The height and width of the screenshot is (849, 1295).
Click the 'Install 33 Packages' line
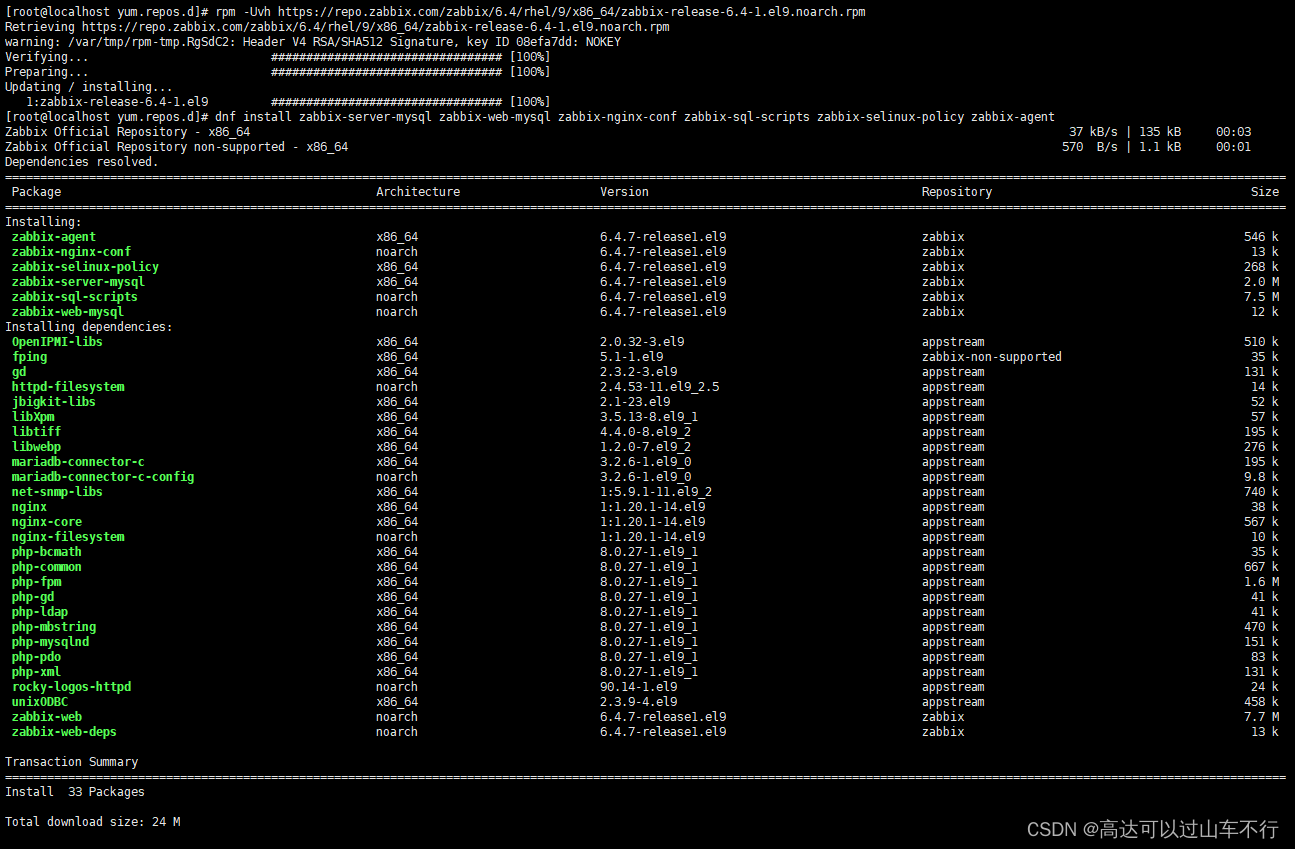coord(75,792)
